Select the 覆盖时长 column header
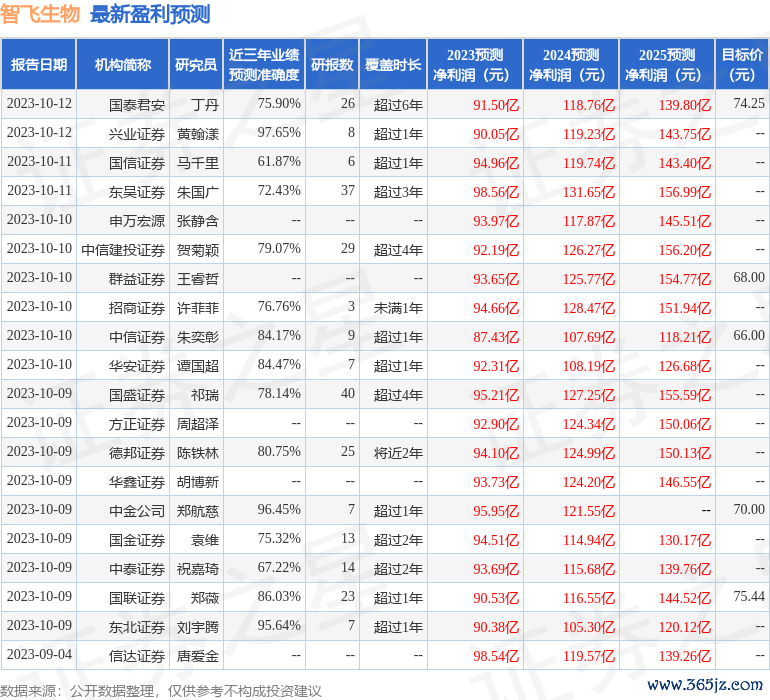Screen dimensions: 770x700 tap(393, 64)
